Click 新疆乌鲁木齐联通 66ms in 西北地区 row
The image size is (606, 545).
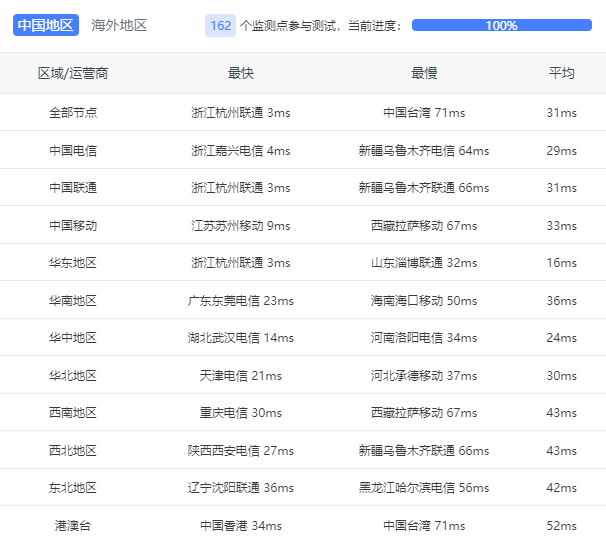click(x=424, y=450)
